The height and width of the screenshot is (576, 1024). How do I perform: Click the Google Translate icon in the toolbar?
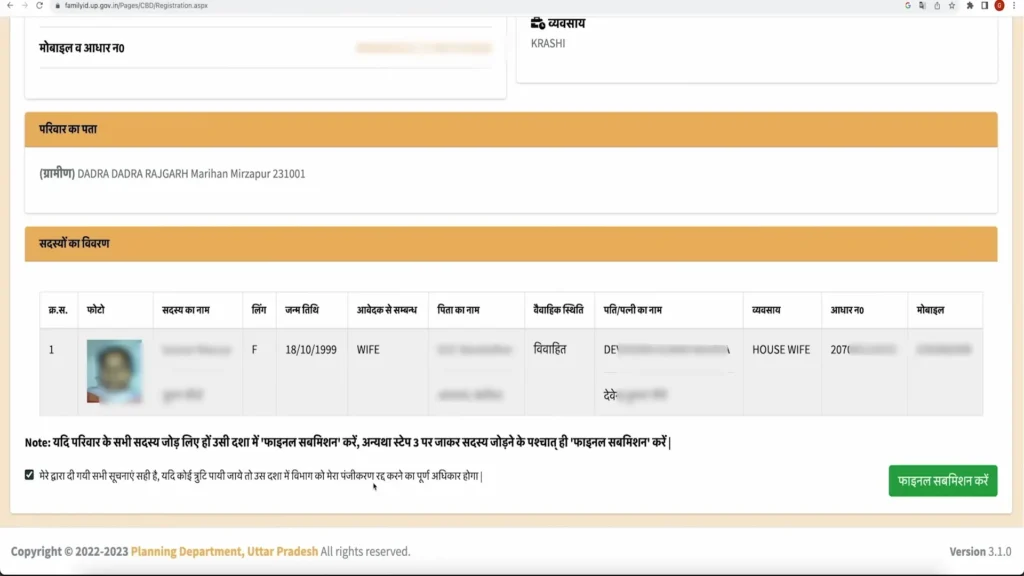click(x=921, y=5)
